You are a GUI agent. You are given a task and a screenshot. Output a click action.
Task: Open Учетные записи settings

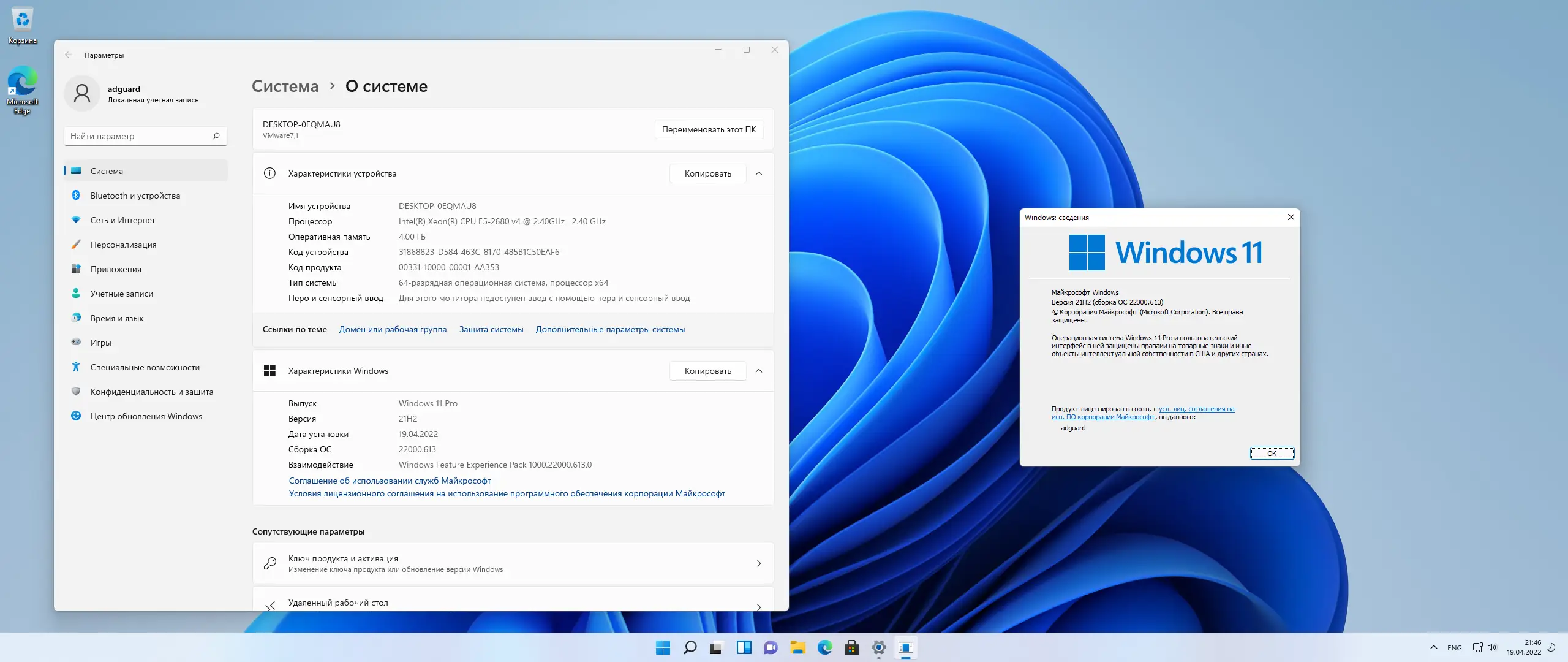[121, 293]
